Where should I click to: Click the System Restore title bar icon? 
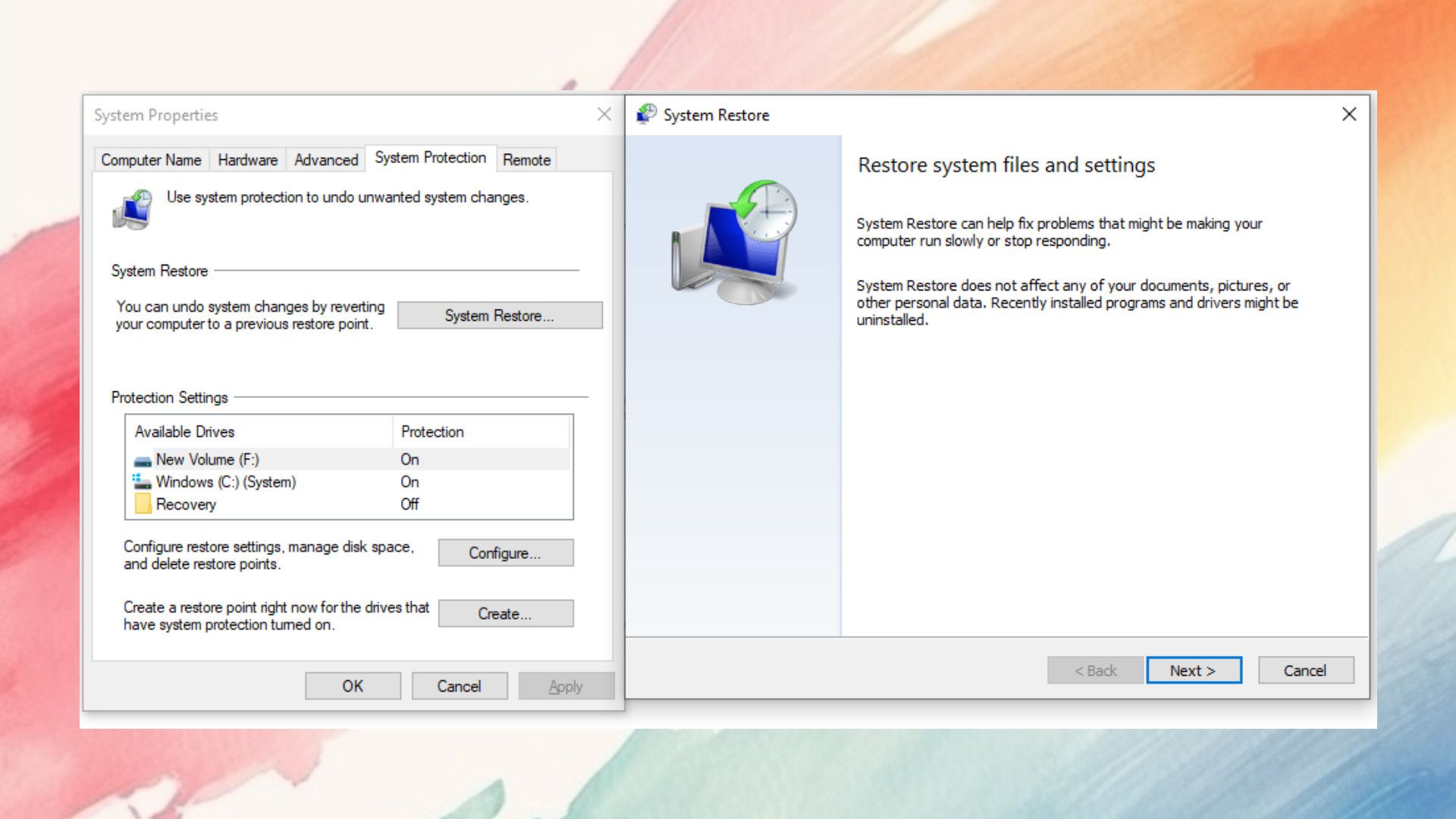click(x=646, y=115)
